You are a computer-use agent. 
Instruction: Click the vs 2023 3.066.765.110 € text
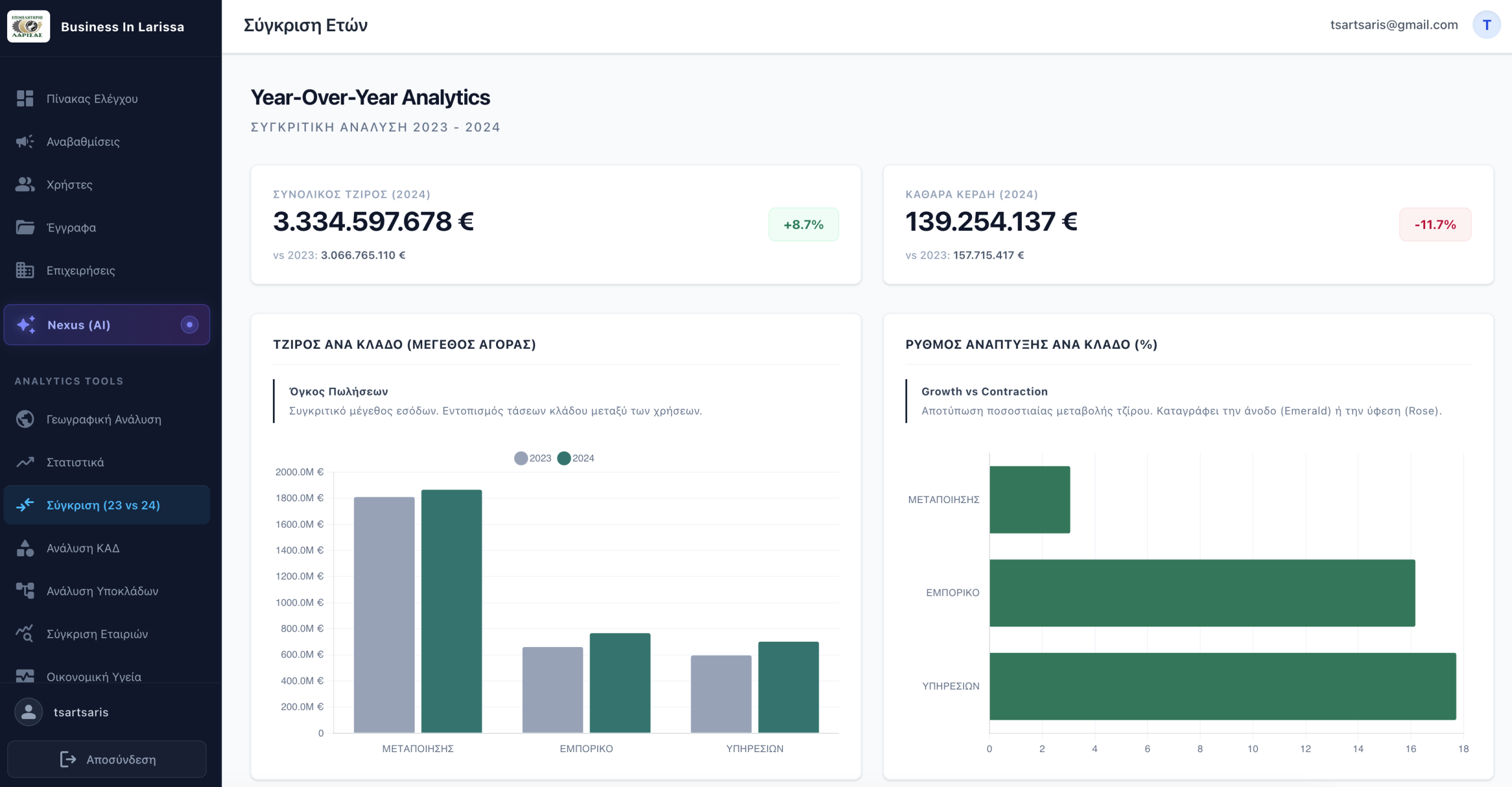coord(339,255)
